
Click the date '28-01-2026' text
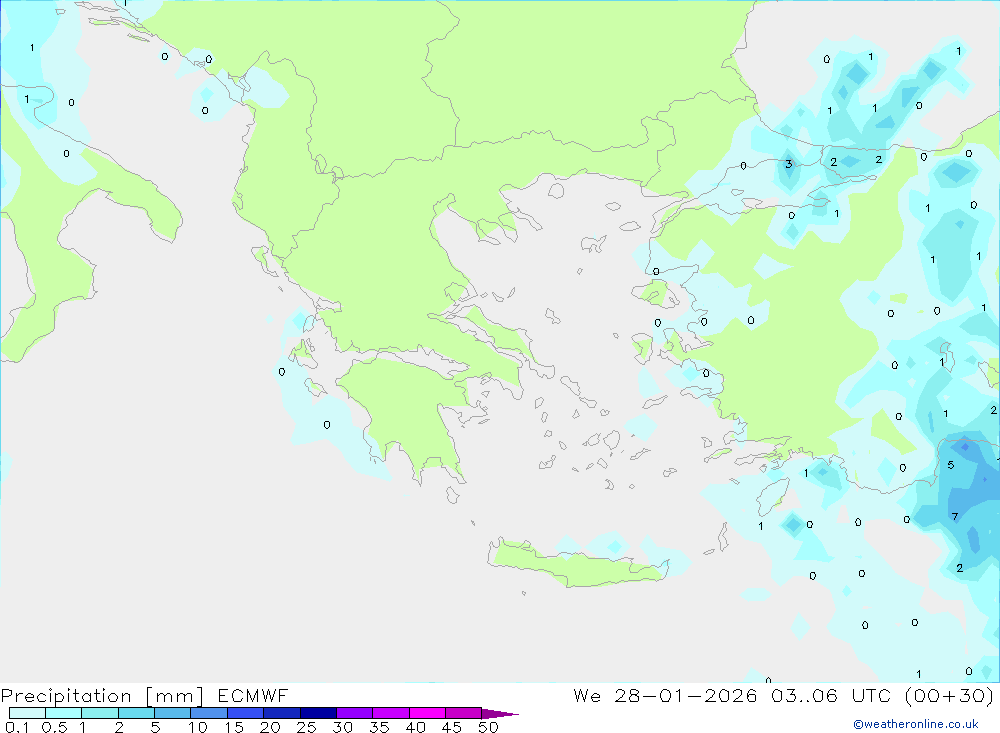click(686, 695)
